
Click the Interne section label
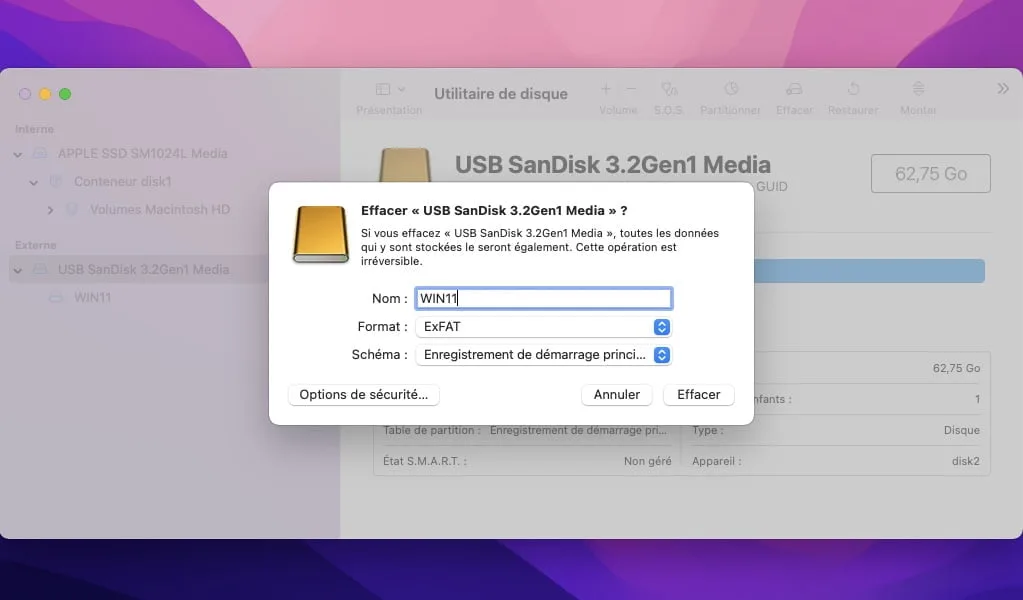pyautogui.click(x=34, y=129)
